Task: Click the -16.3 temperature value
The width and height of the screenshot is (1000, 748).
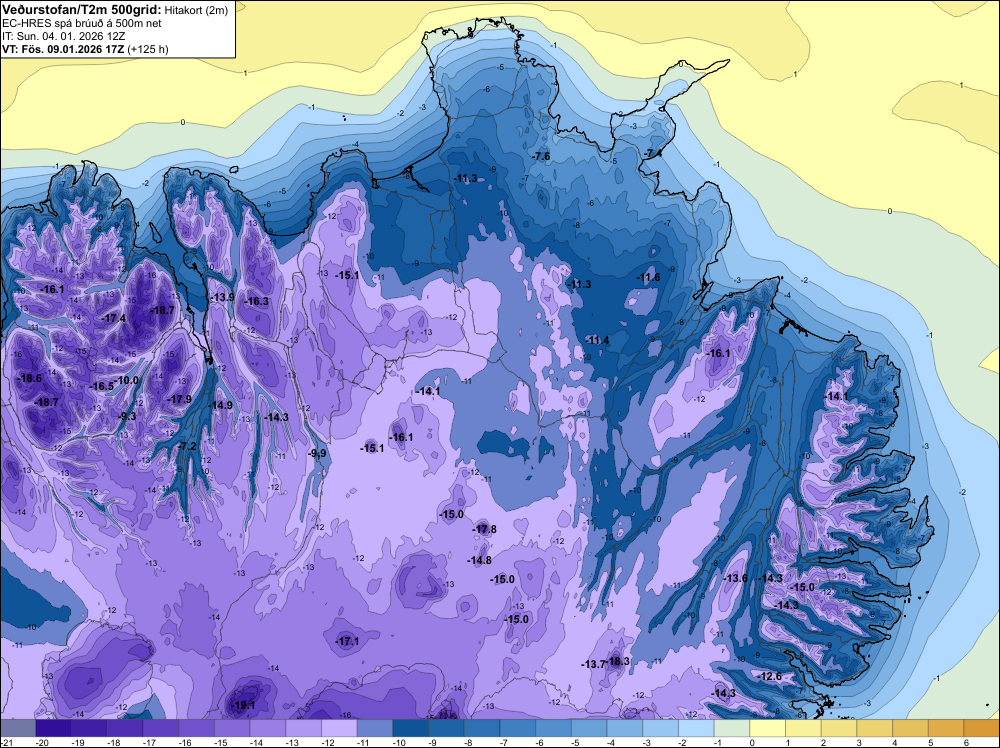Action: (x=256, y=301)
